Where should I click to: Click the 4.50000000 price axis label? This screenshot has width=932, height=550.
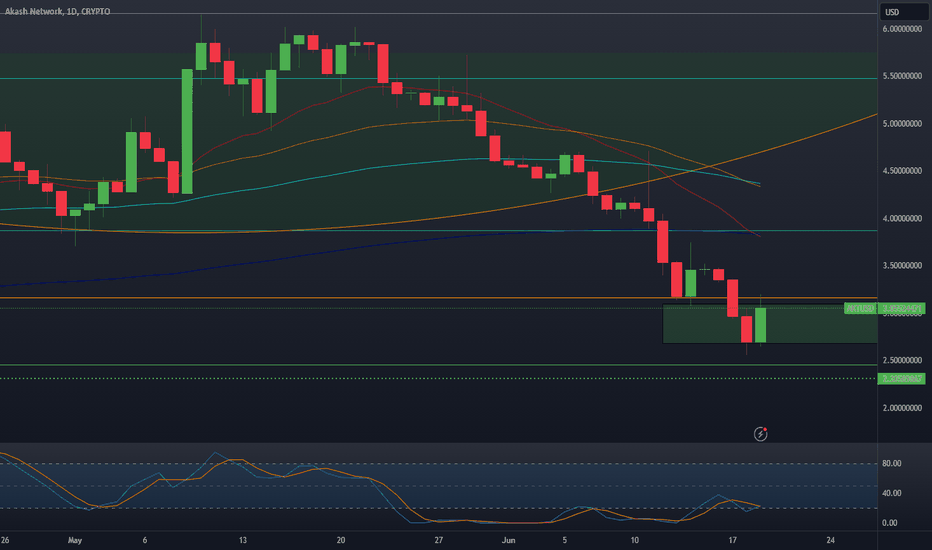tap(902, 171)
